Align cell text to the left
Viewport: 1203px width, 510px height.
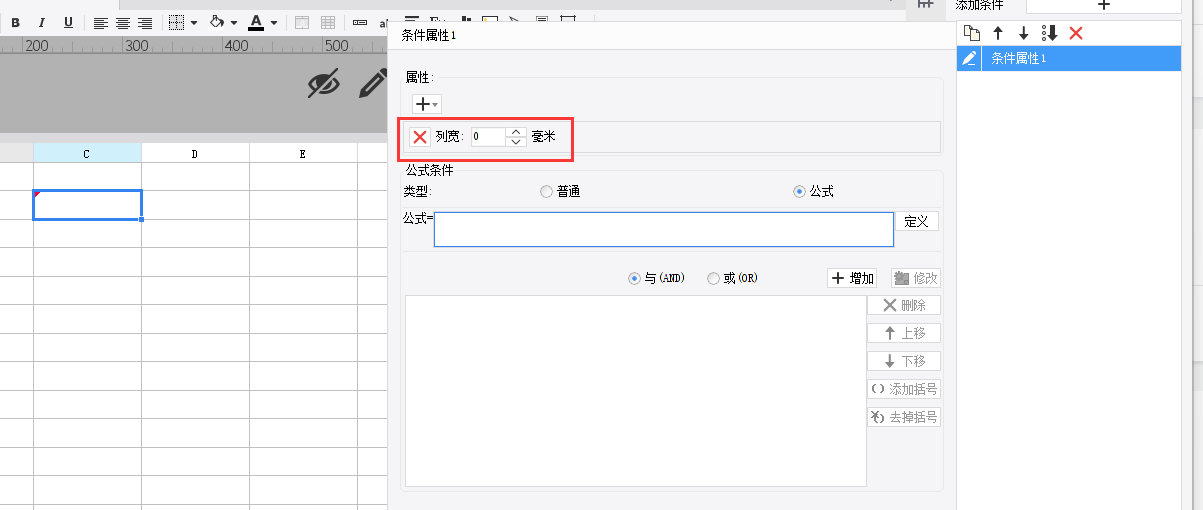click(101, 22)
